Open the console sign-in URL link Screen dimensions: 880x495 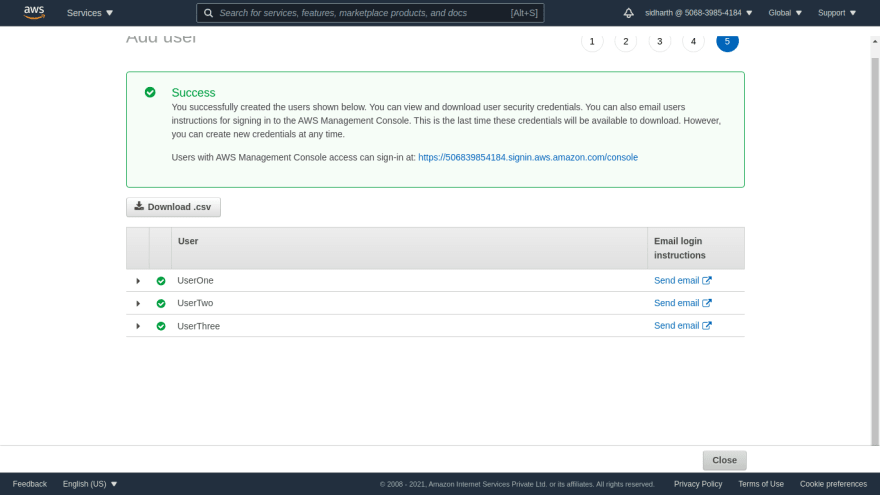[x=528, y=157]
